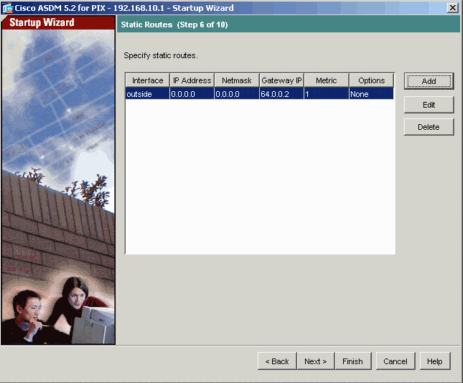463x383 pixels.
Task: Click the IP Address column header
Action: (192, 80)
